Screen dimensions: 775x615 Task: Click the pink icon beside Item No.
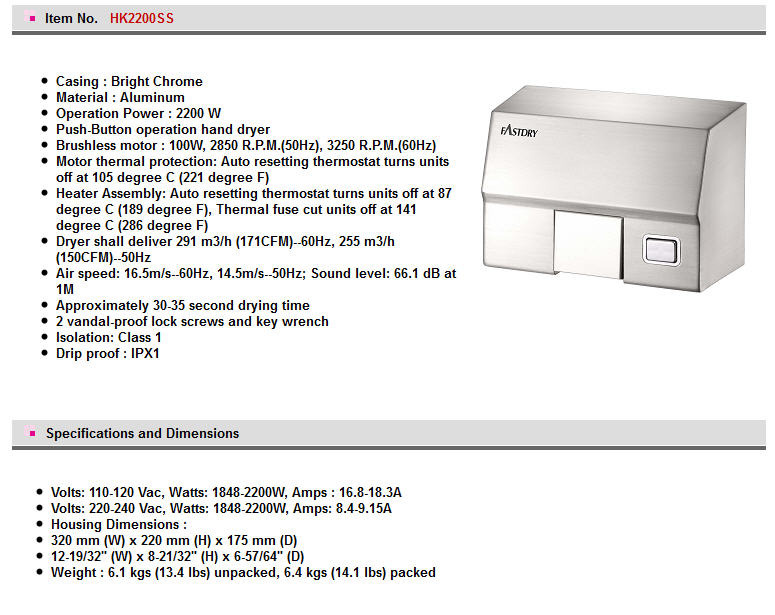32,18
